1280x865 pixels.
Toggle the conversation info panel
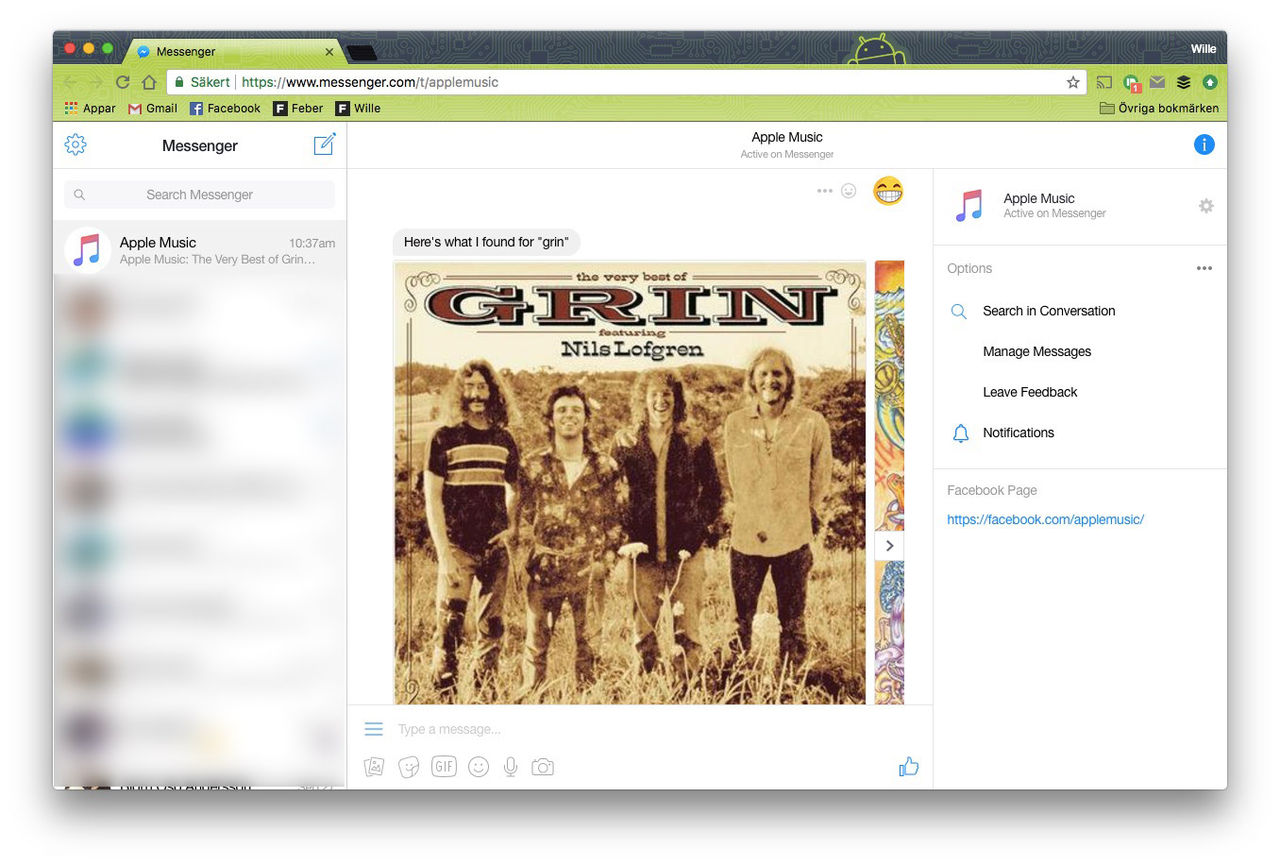click(x=1204, y=145)
